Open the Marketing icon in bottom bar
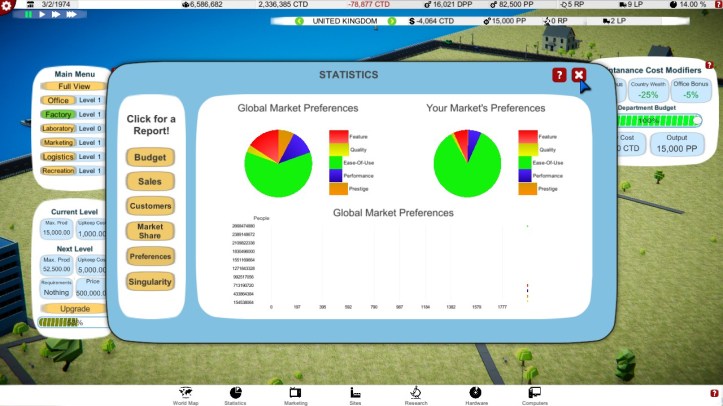Viewport: 723px width, 406px height. tap(295, 393)
